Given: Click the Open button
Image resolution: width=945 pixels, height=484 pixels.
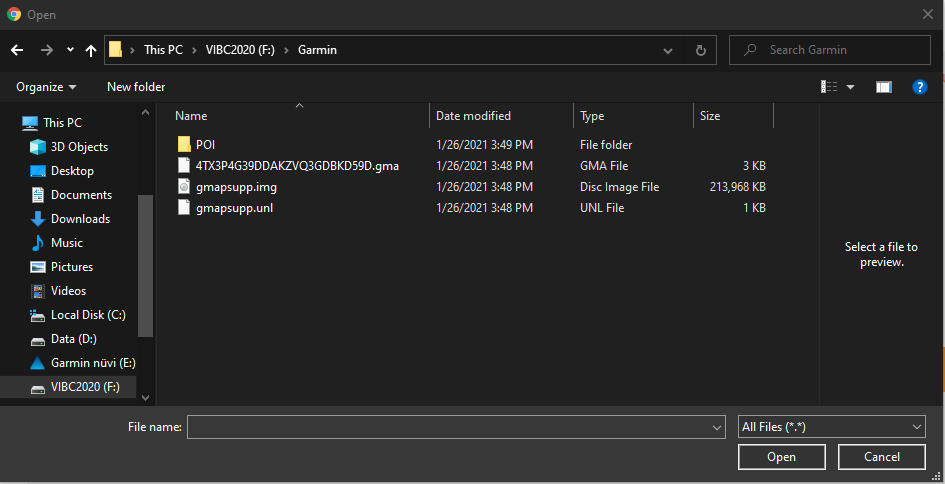Looking at the screenshot, I should [782, 457].
